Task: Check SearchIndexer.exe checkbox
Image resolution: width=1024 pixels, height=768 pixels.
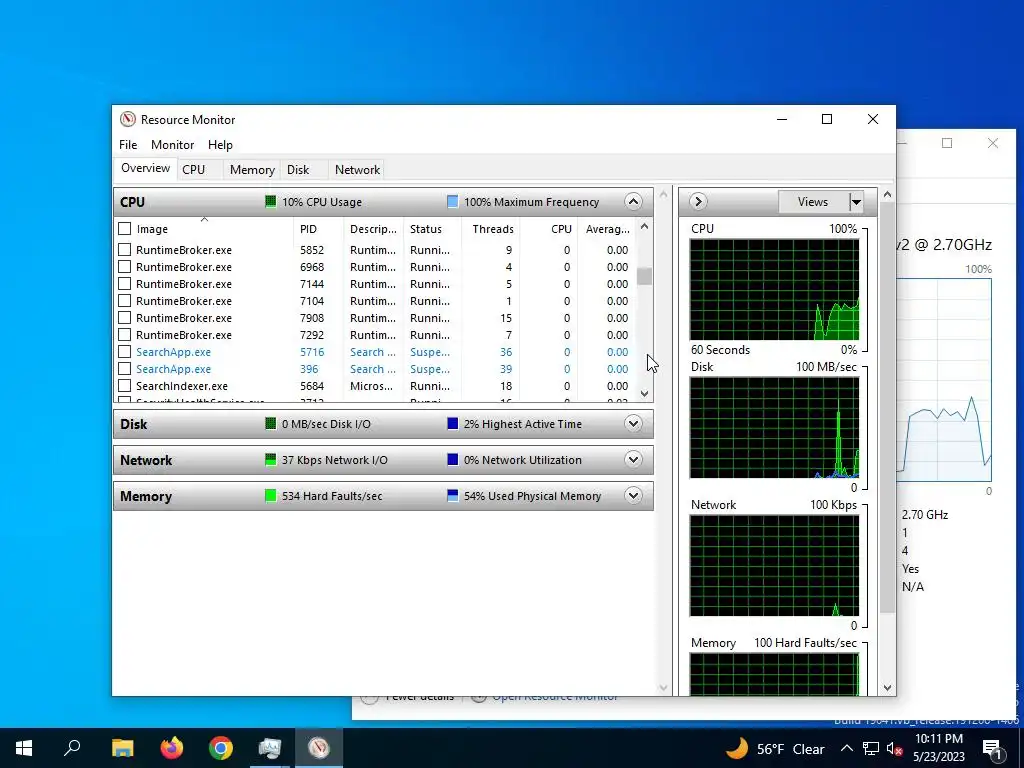Action: 125,385
